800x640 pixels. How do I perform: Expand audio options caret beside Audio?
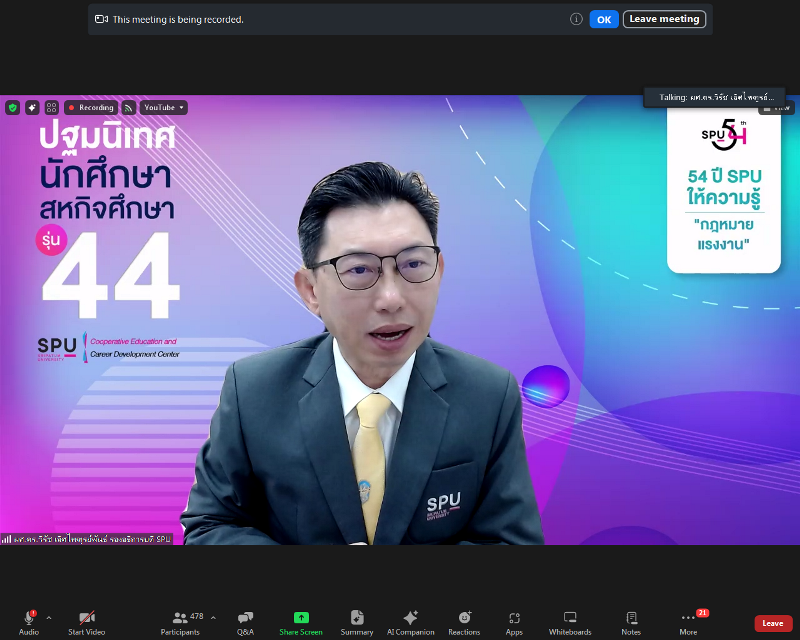[x=49, y=618]
